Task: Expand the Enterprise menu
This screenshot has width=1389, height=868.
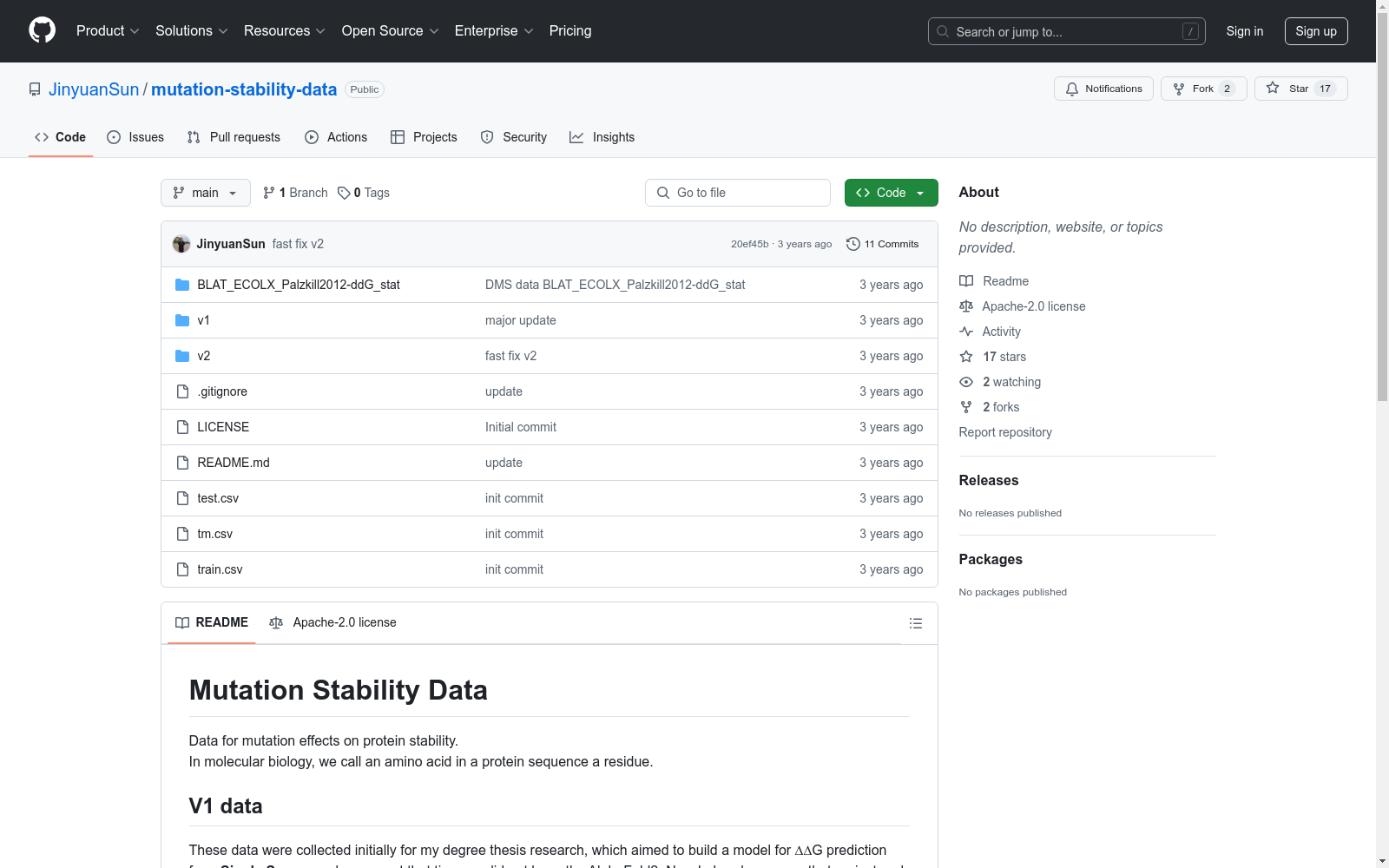Action: (494, 31)
